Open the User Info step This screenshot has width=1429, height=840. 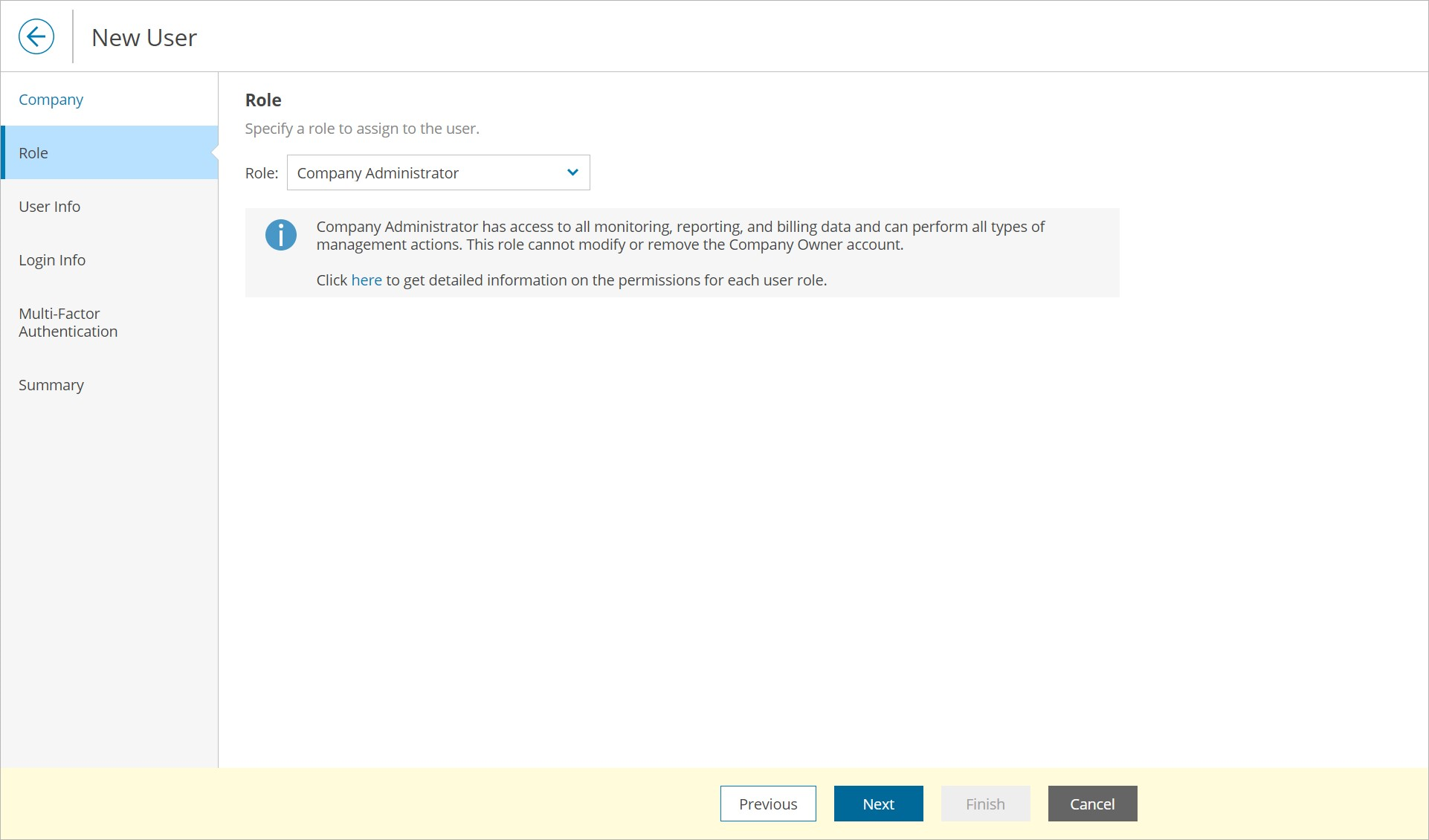coord(49,207)
